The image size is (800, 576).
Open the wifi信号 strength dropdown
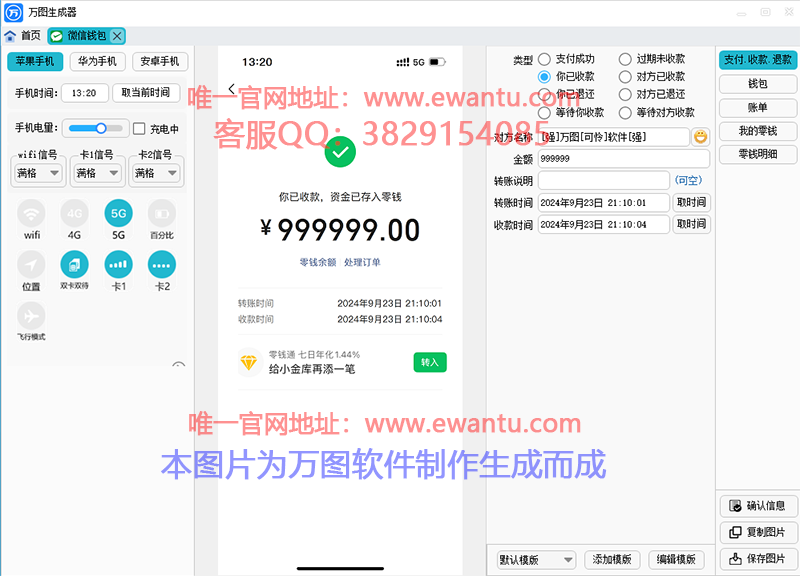[x=38, y=173]
